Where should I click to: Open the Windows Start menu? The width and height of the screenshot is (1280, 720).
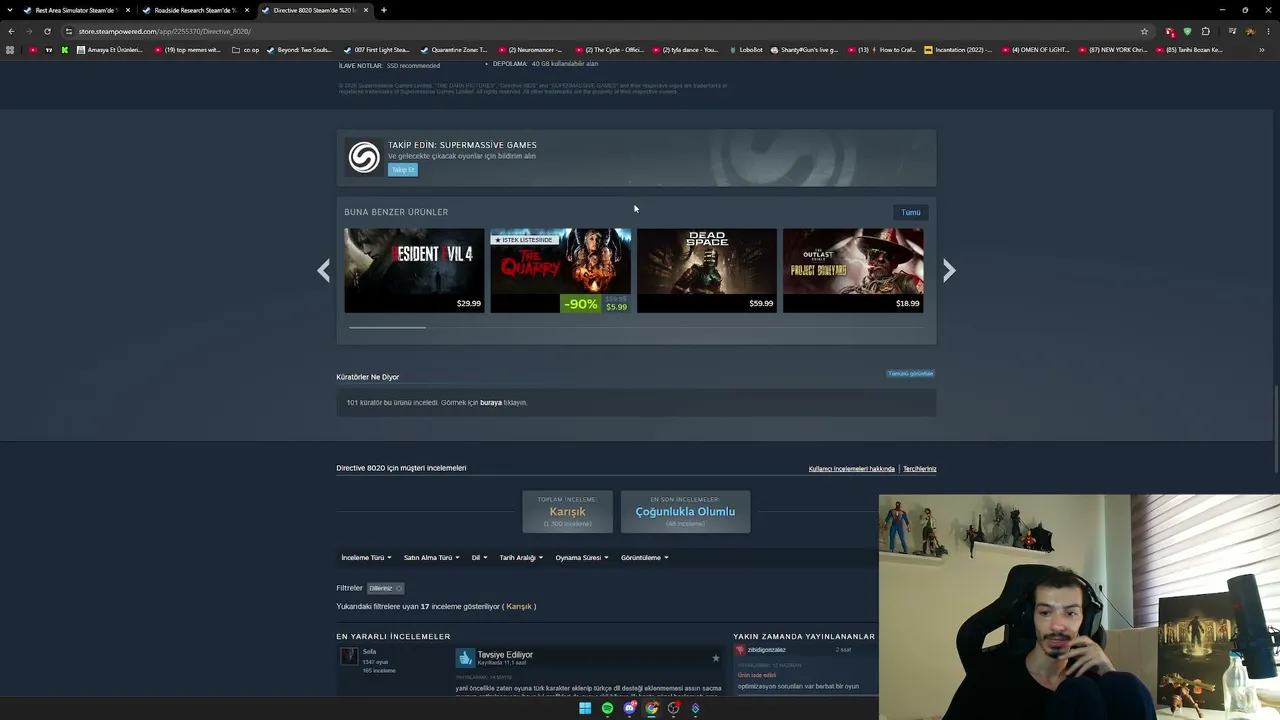tap(585, 708)
